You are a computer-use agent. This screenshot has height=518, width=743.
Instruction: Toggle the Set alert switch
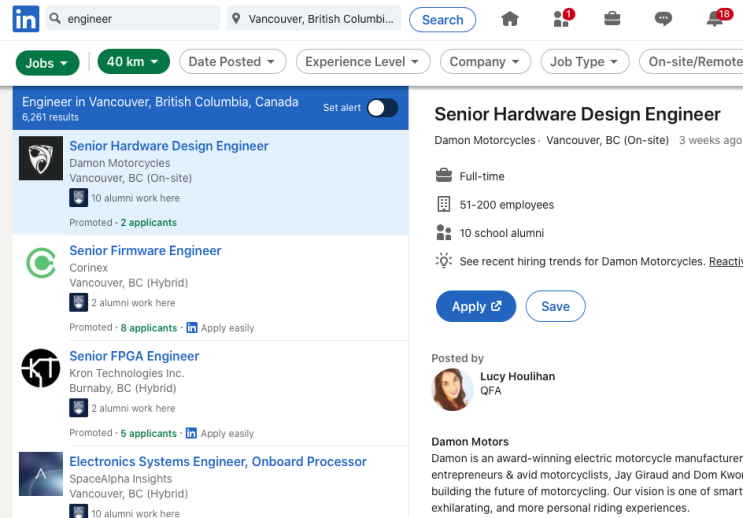coord(383,108)
